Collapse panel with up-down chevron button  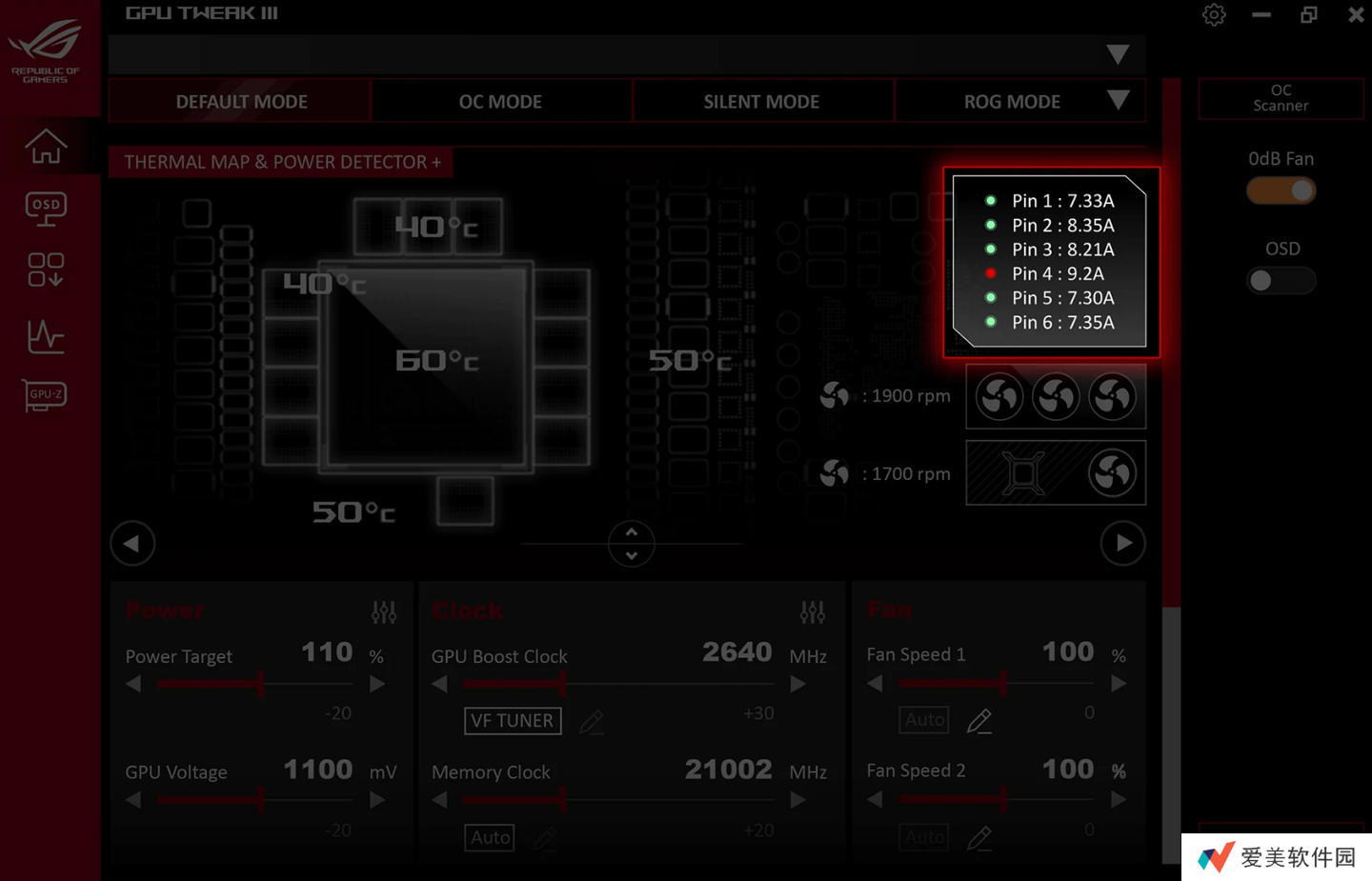pos(631,544)
